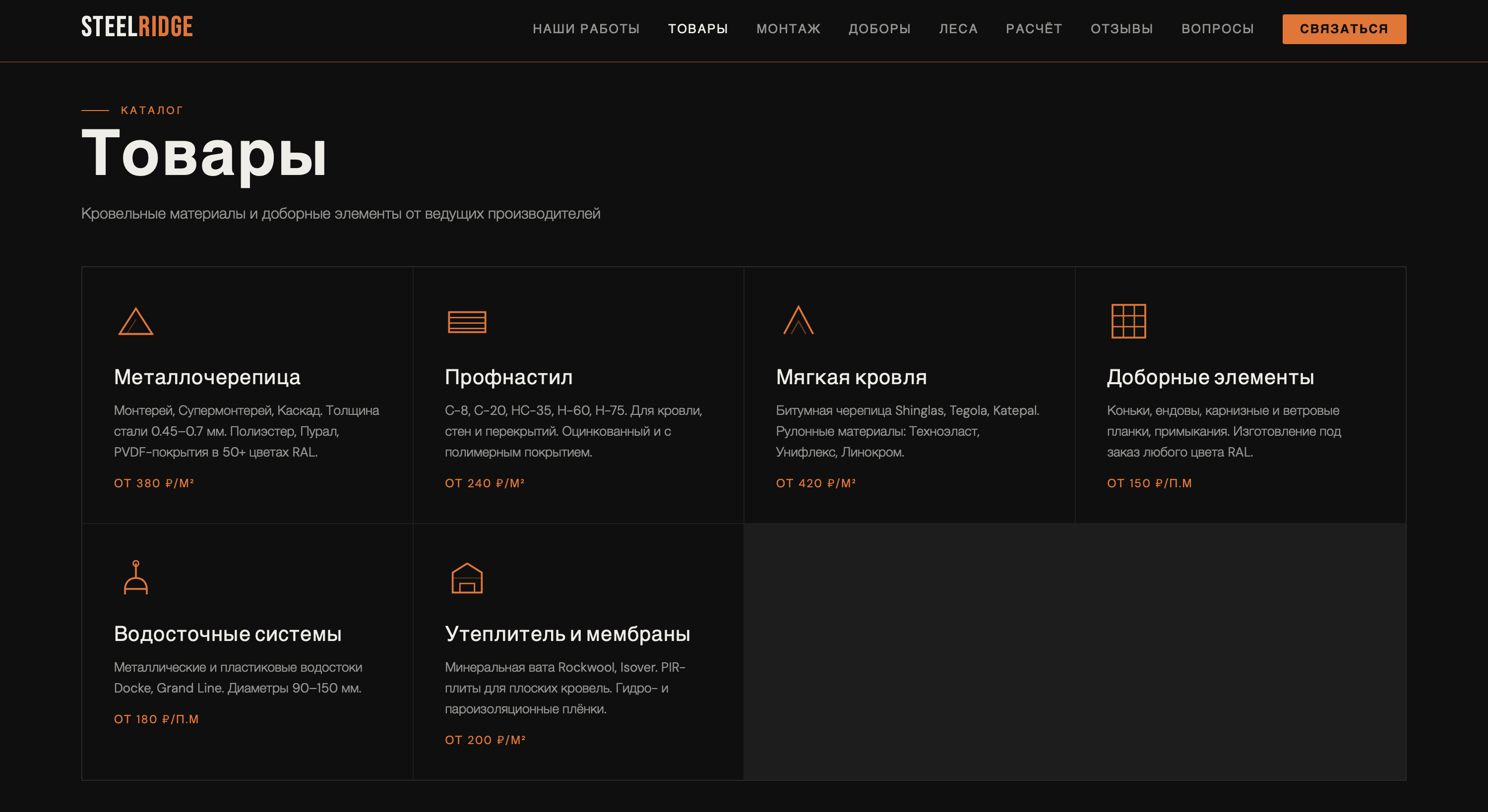Click the description mentioning Коньки, ендовы
The height and width of the screenshot is (812, 1488).
click(x=1224, y=431)
